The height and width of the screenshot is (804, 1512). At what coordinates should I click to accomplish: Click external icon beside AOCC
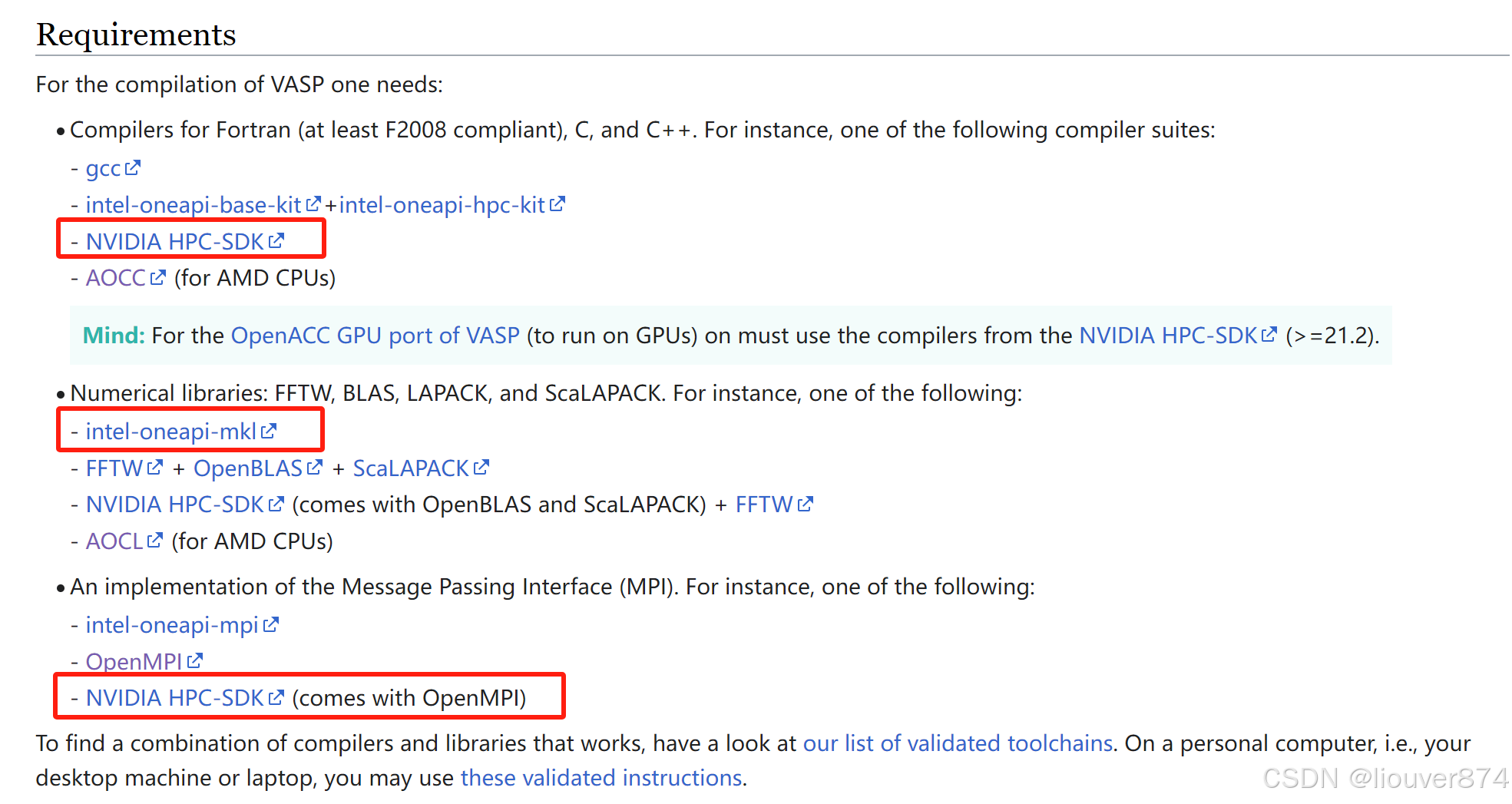coord(157,277)
